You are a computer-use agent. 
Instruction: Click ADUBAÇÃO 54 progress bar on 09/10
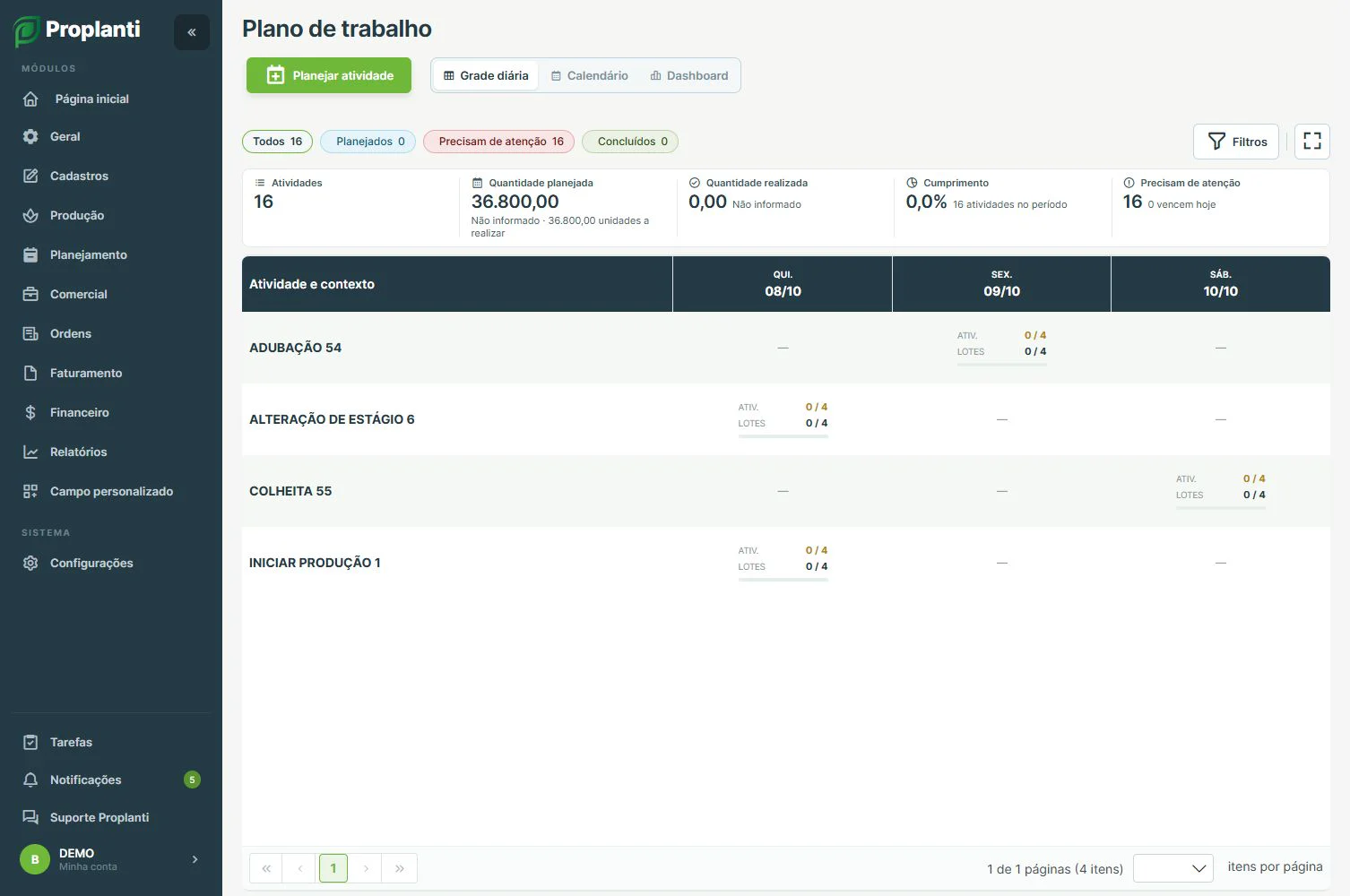coord(1001,365)
